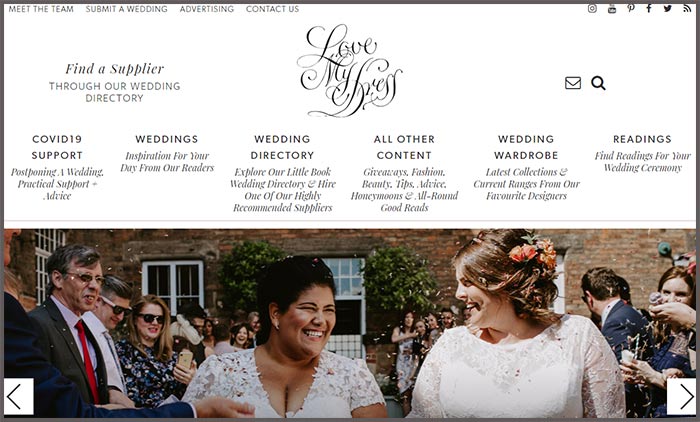
Task: Open the Meet The Team page
Action: [x=41, y=9]
